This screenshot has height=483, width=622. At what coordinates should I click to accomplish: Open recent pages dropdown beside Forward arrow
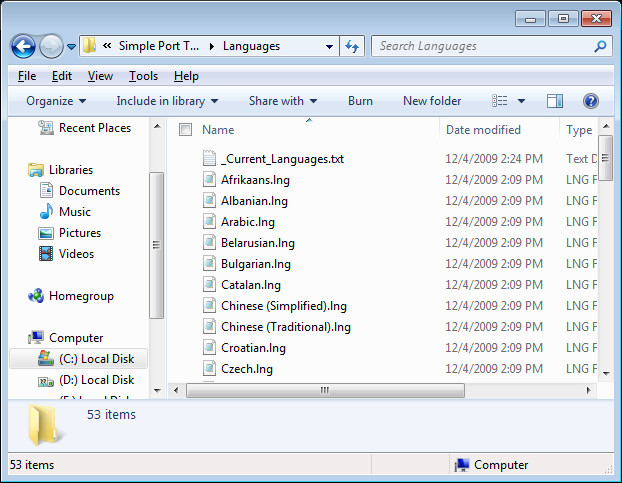(x=71, y=47)
